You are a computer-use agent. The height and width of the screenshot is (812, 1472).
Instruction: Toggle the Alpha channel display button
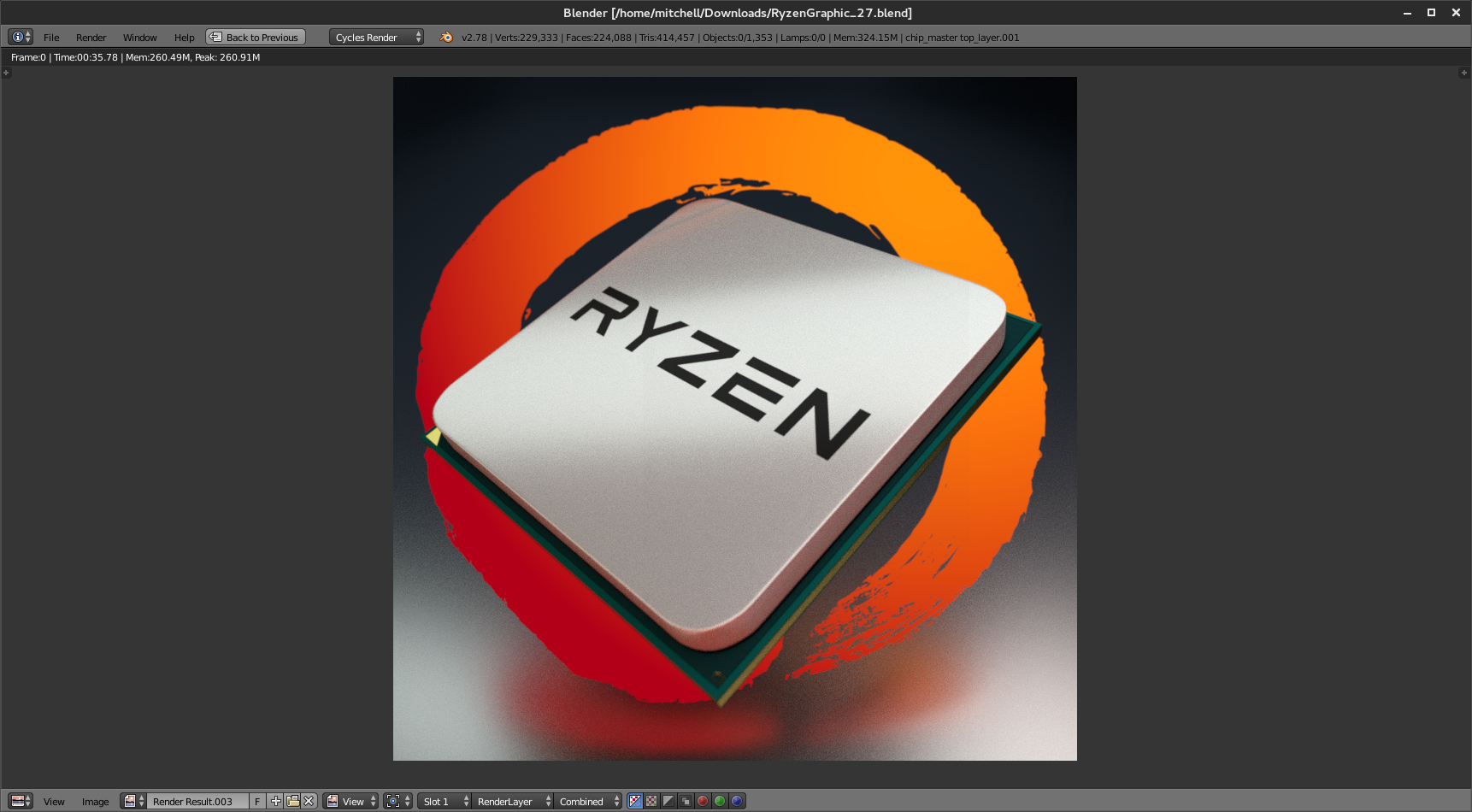coord(668,801)
